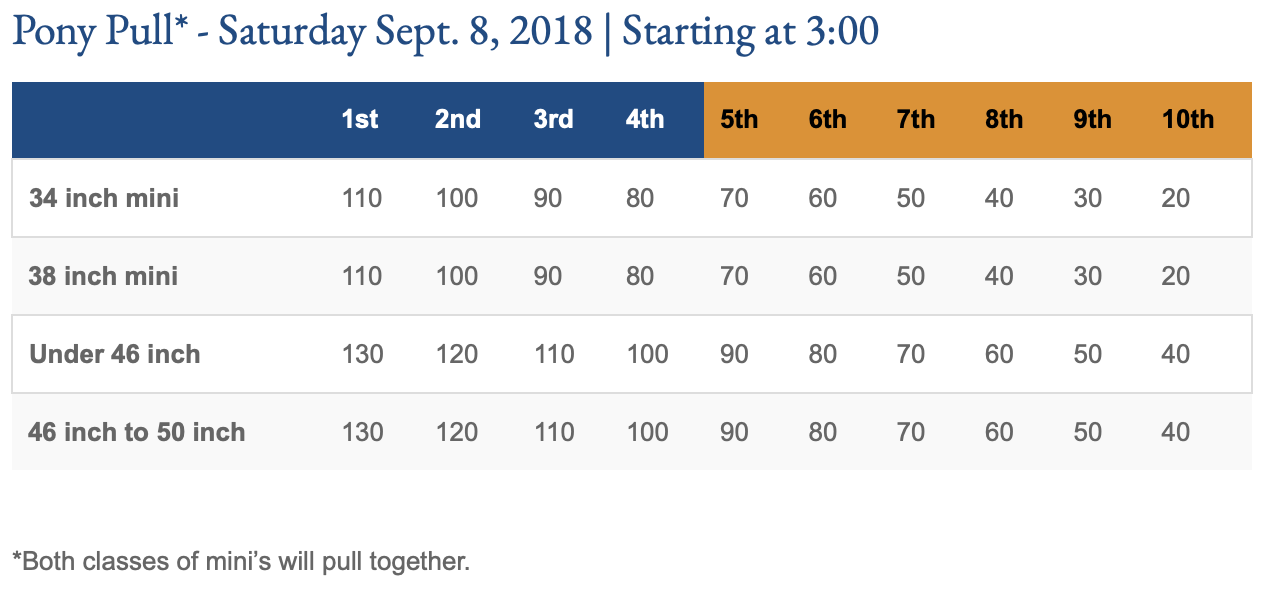Click the 34 inch mini 10th prize 20
Viewport: 1264px width, 598px height.
point(1176,198)
